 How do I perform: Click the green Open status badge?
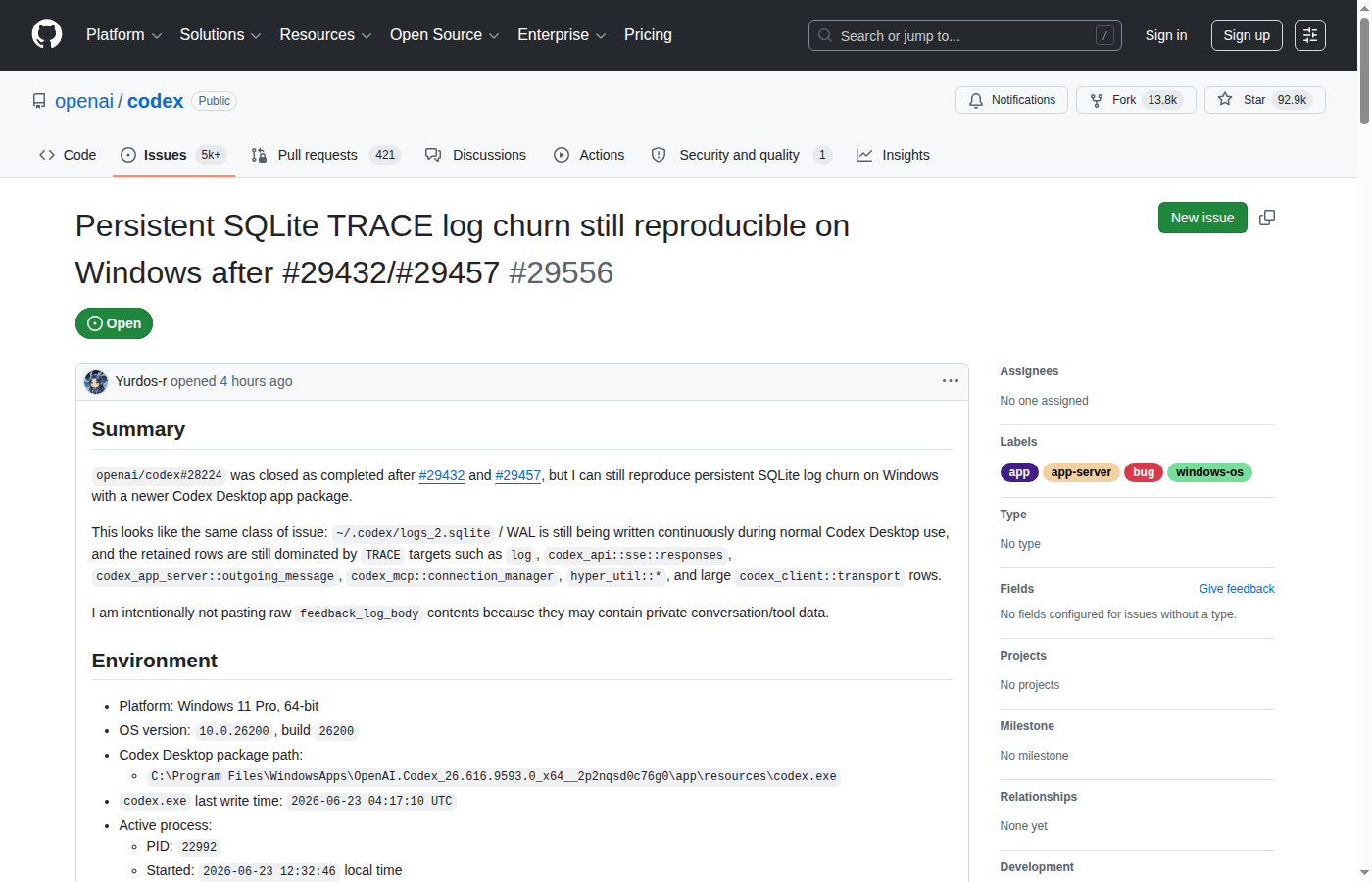[114, 323]
